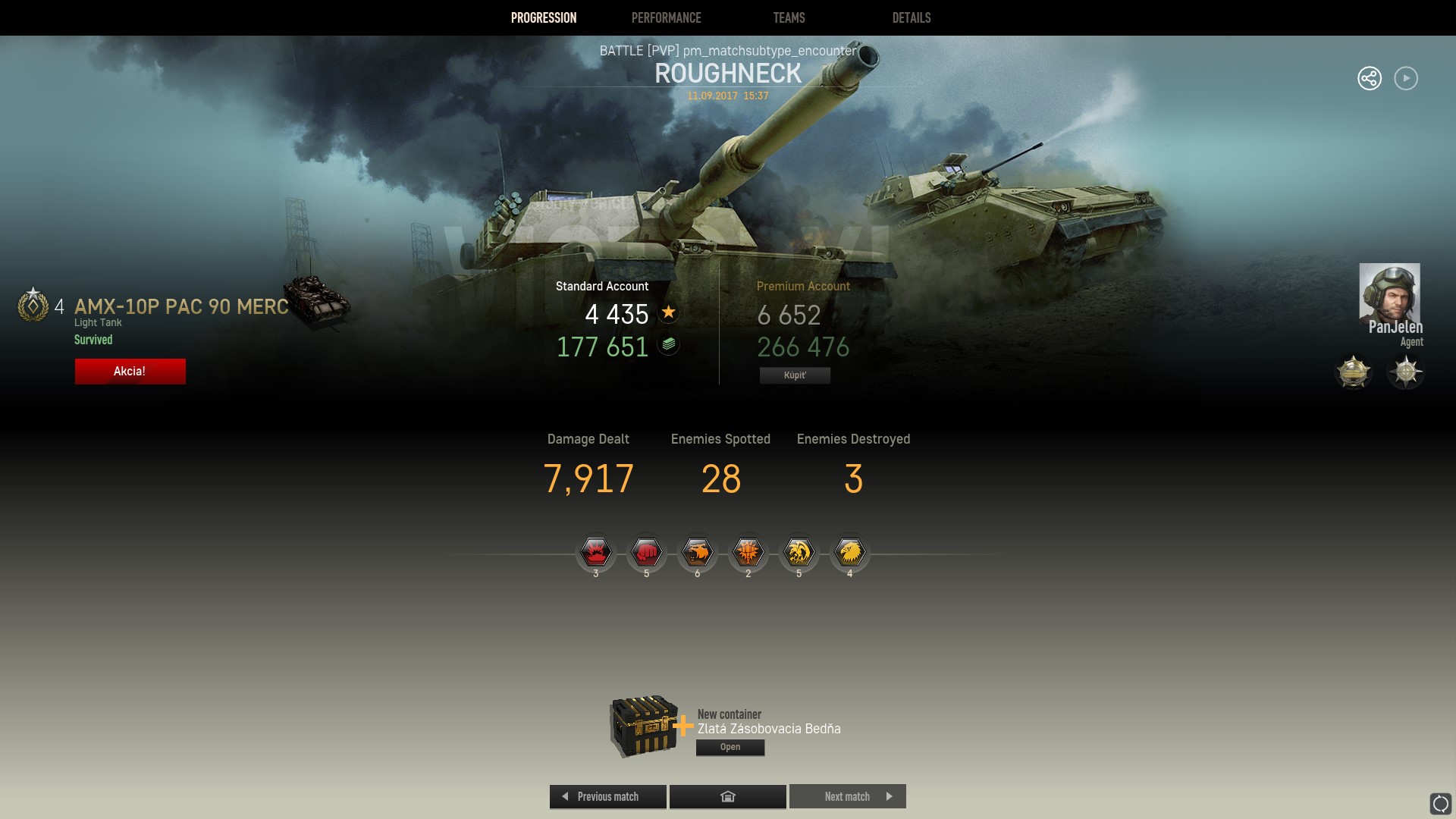The height and width of the screenshot is (819, 1456).
Task: Play the battle replay
Action: coord(1406,78)
